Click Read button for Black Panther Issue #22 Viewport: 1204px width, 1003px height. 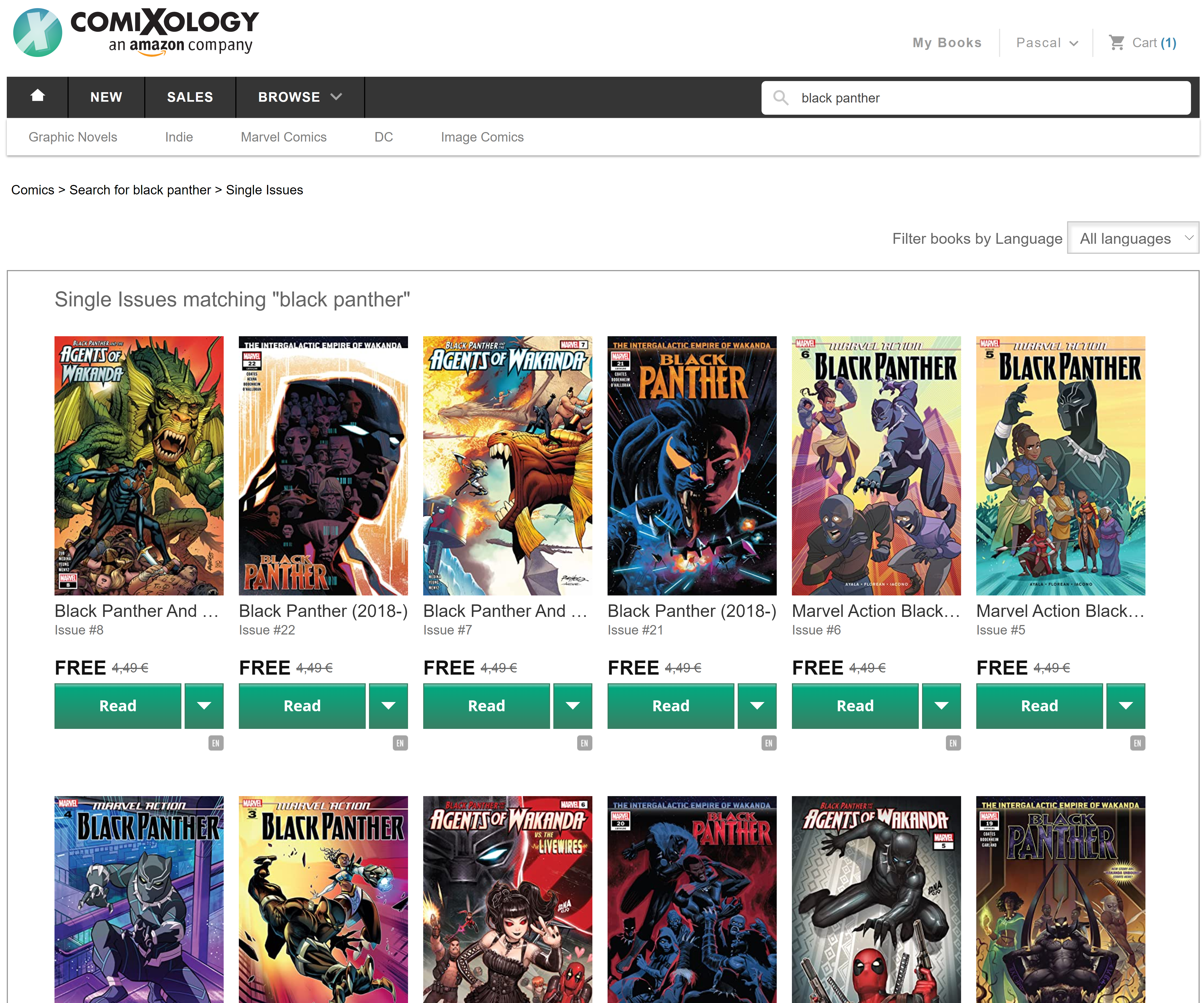coord(301,706)
